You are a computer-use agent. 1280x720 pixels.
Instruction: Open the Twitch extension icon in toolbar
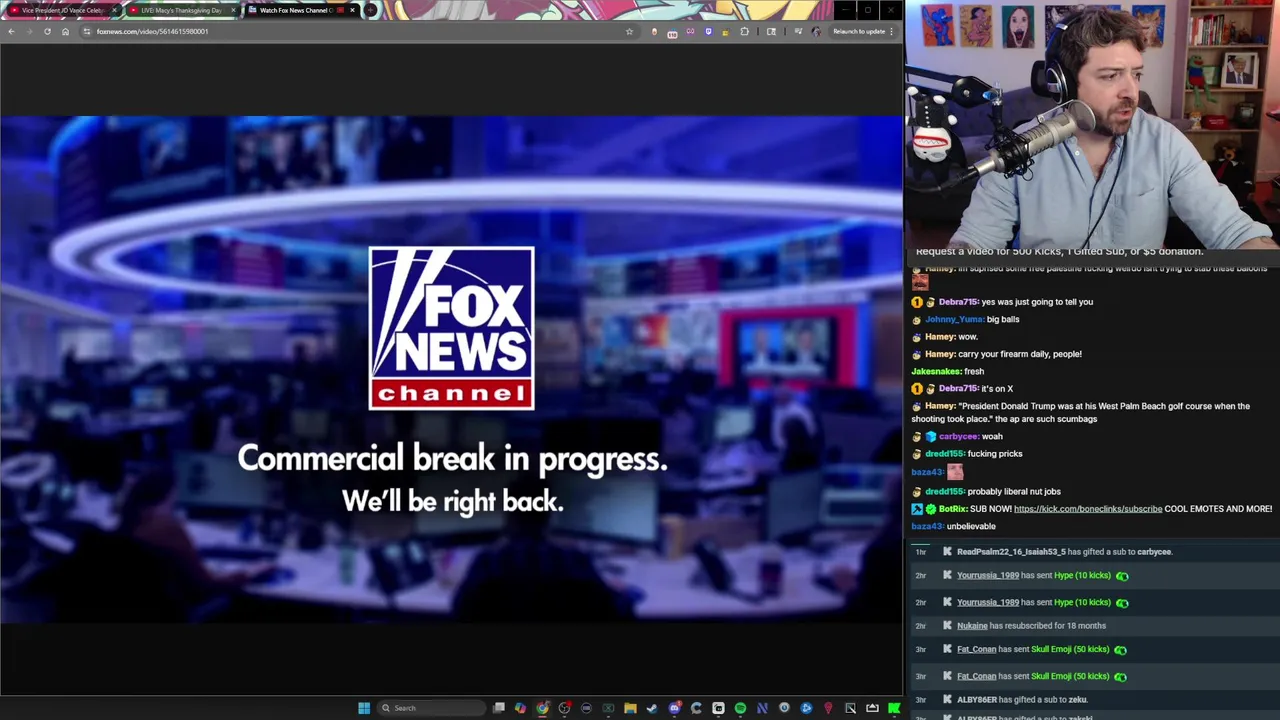(708, 31)
